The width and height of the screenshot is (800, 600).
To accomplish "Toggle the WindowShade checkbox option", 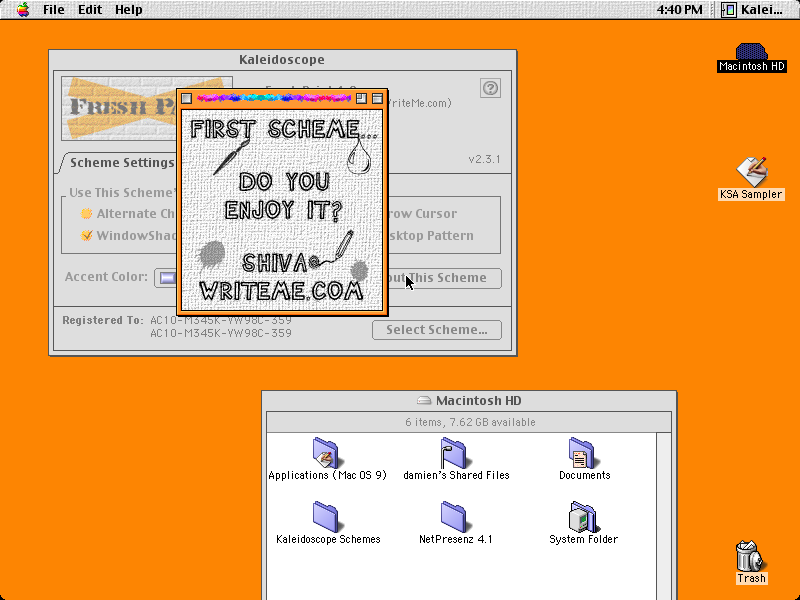I will click(x=87, y=235).
